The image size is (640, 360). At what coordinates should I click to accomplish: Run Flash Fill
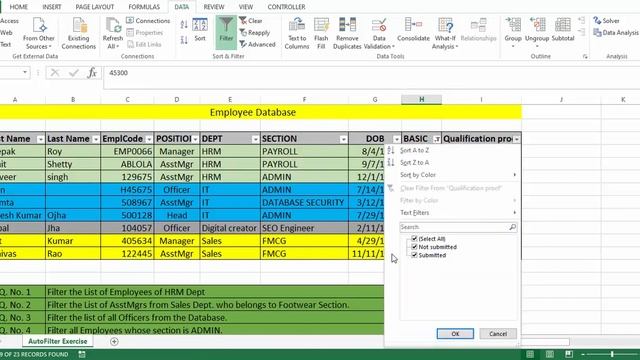[x=321, y=33]
